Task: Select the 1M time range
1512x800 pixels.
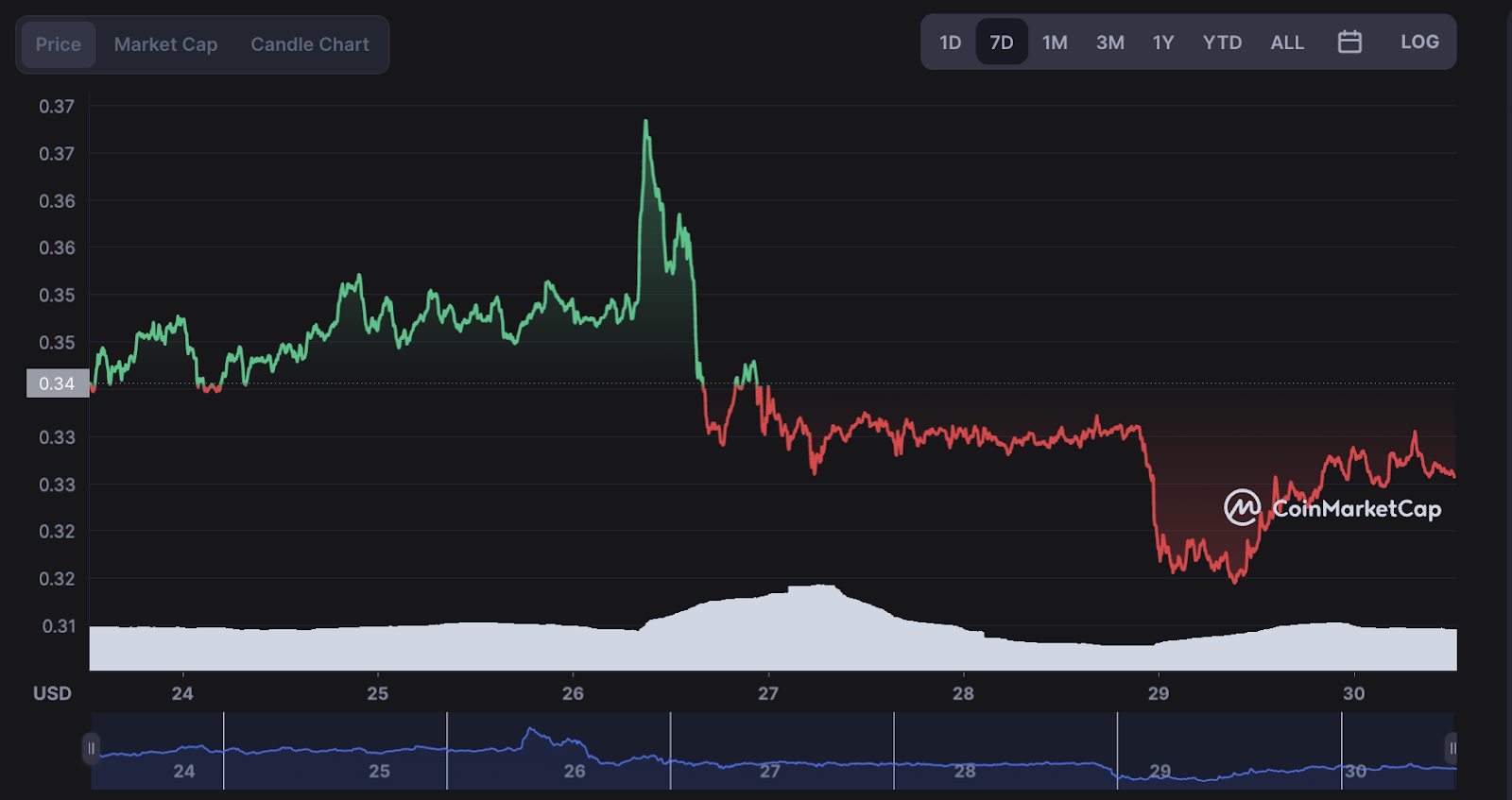Action: (x=1055, y=43)
